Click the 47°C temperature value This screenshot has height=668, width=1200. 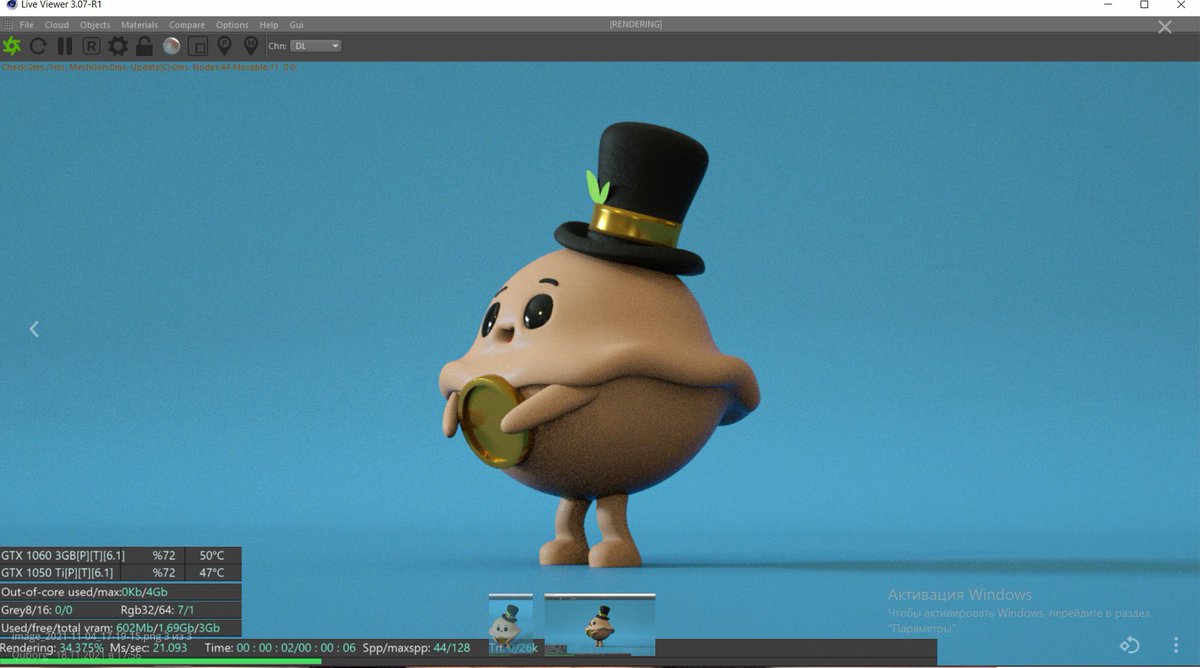212,573
